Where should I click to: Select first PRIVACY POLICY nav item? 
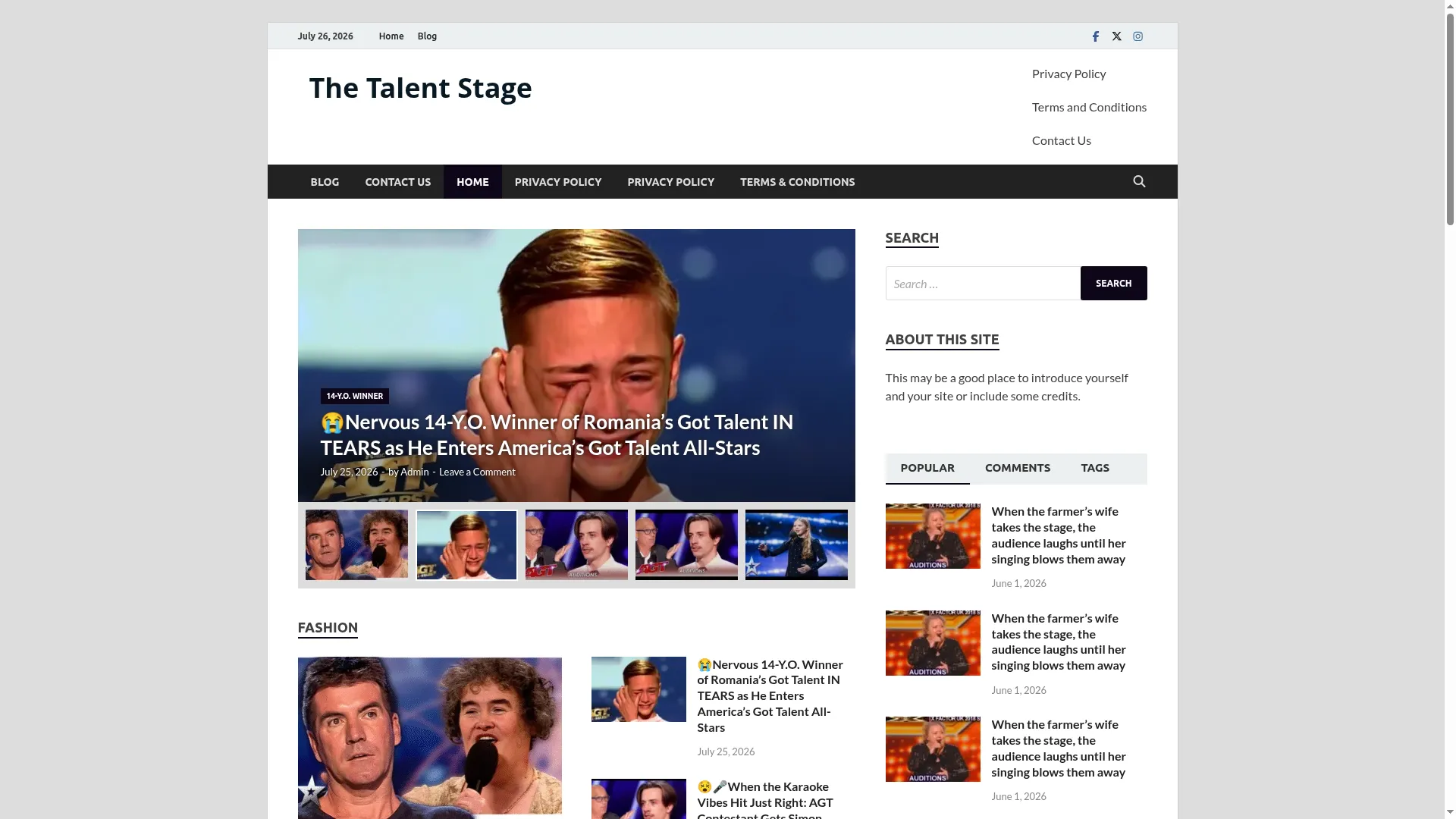pos(558,182)
